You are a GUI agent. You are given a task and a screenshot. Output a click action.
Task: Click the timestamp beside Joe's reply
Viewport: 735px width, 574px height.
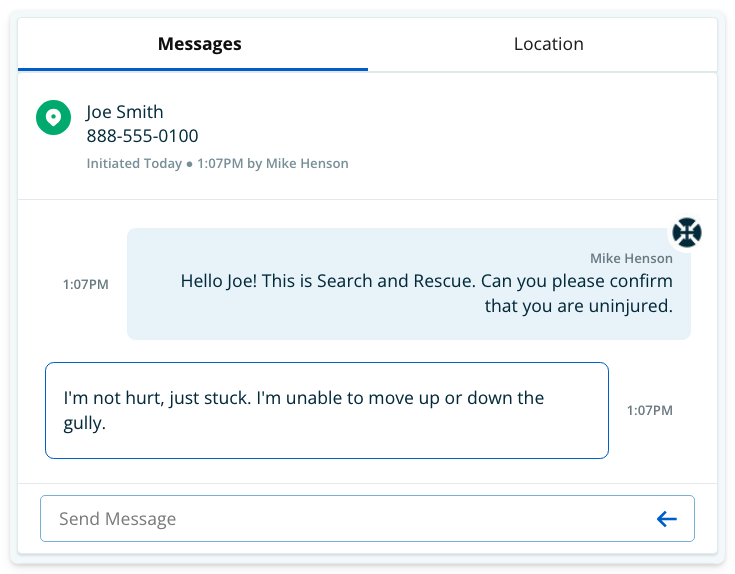coord(650,410)
